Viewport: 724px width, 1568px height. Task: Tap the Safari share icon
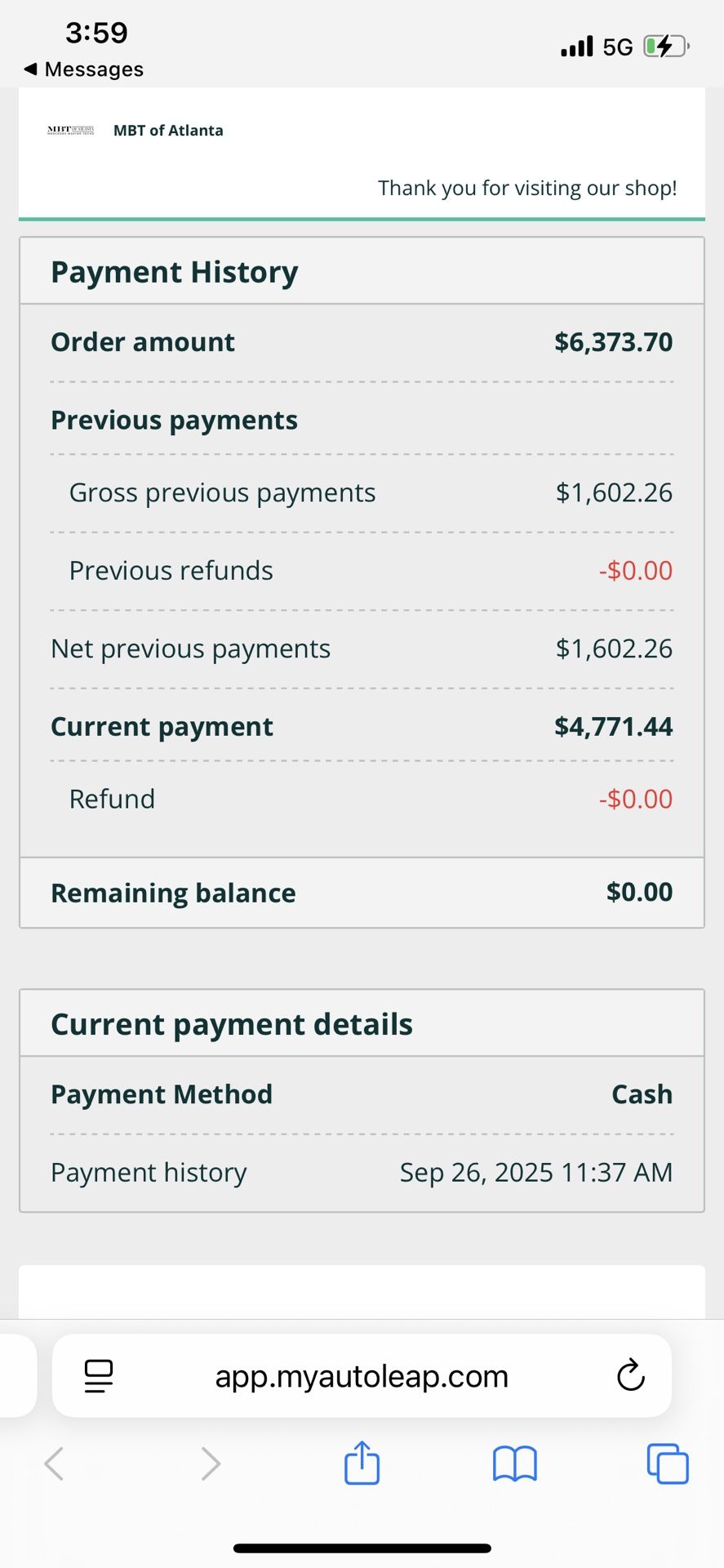(362, 1463)
